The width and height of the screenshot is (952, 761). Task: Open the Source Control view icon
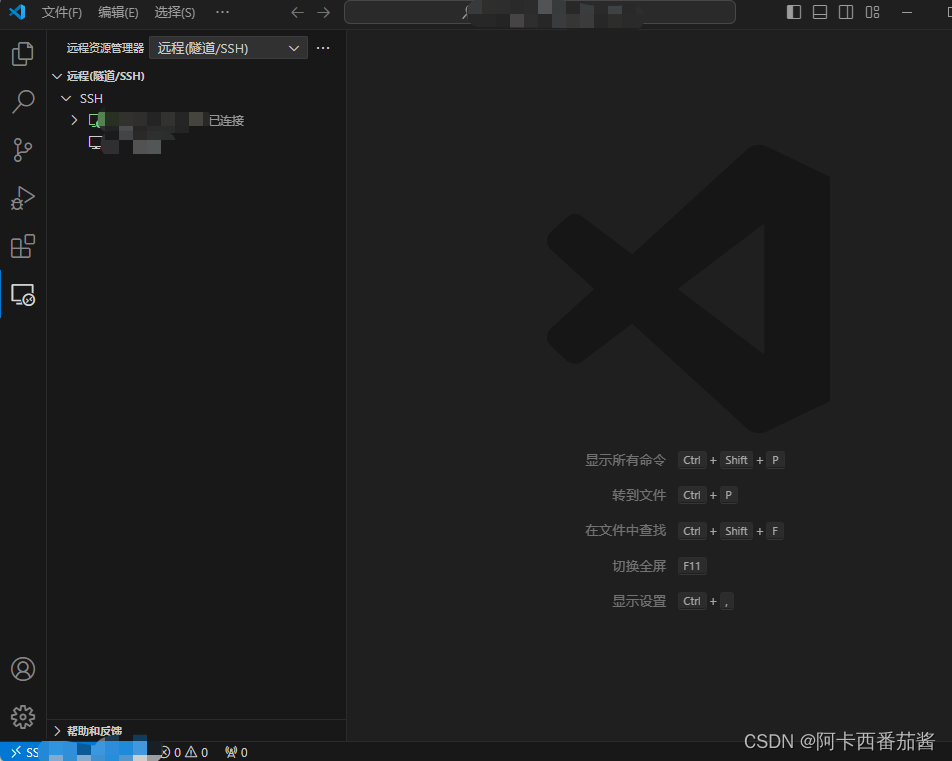point(23,149)
